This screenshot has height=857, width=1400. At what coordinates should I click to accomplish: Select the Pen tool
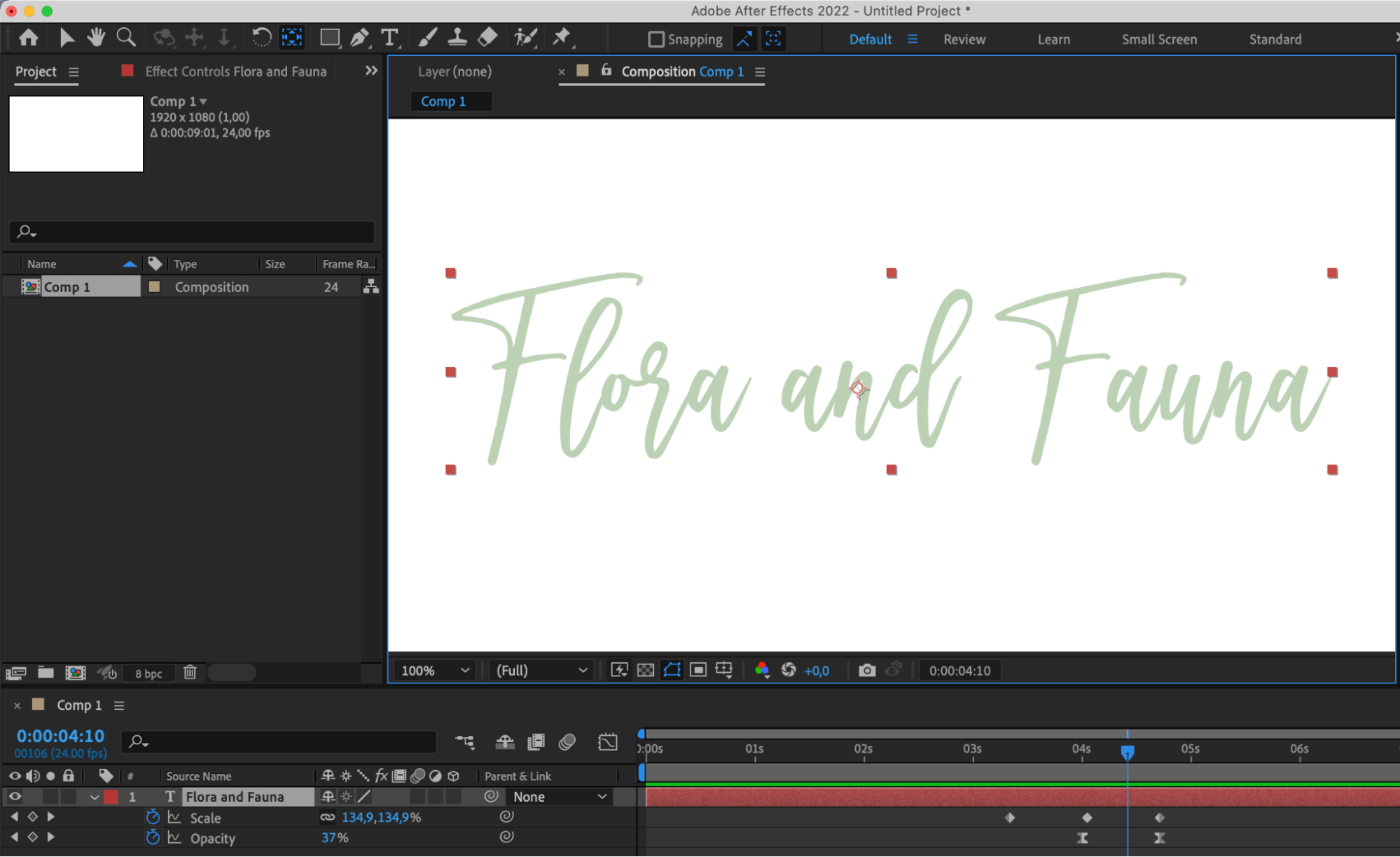(x=359, y=38)
